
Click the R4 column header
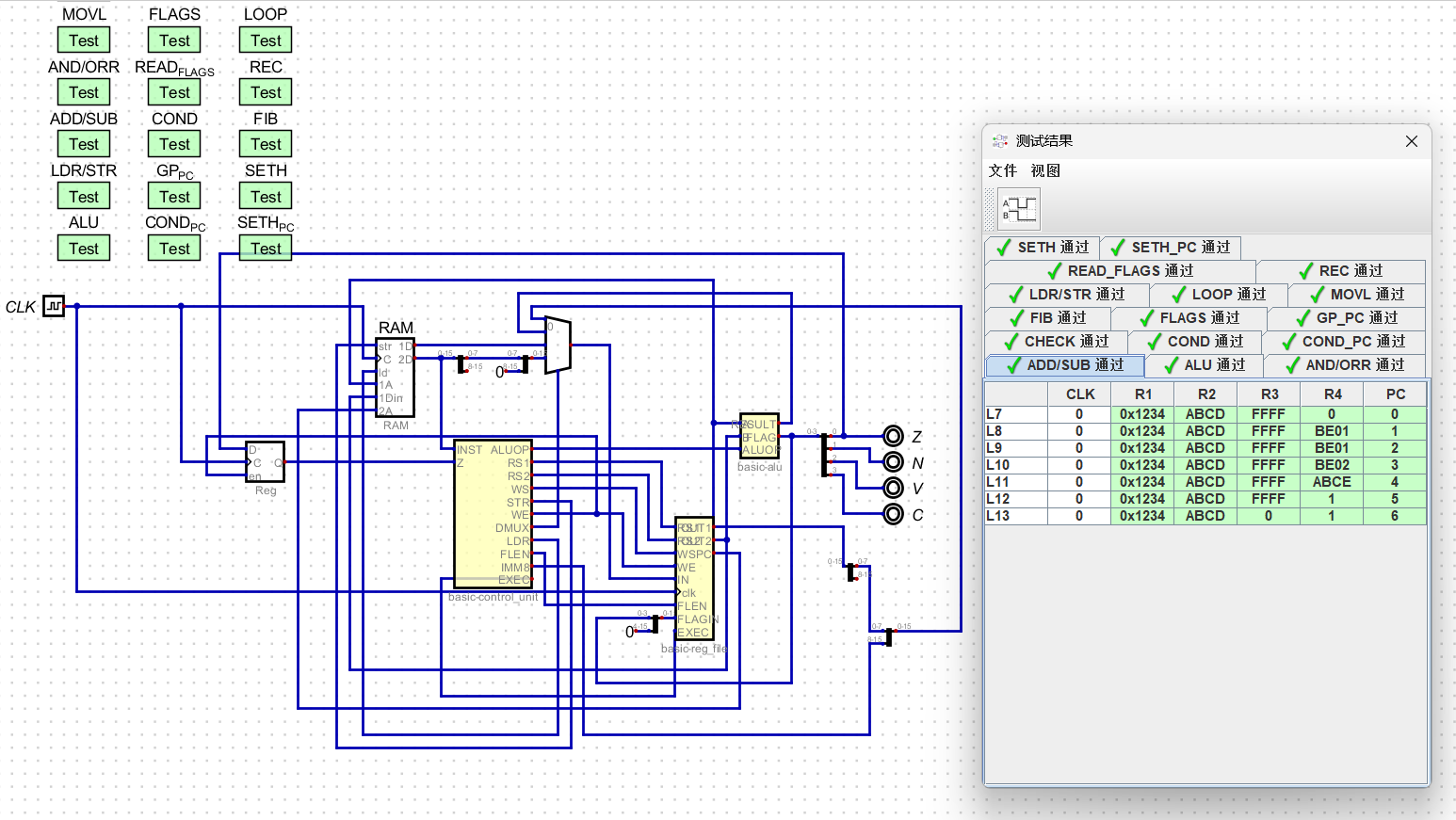point(1332,394)
